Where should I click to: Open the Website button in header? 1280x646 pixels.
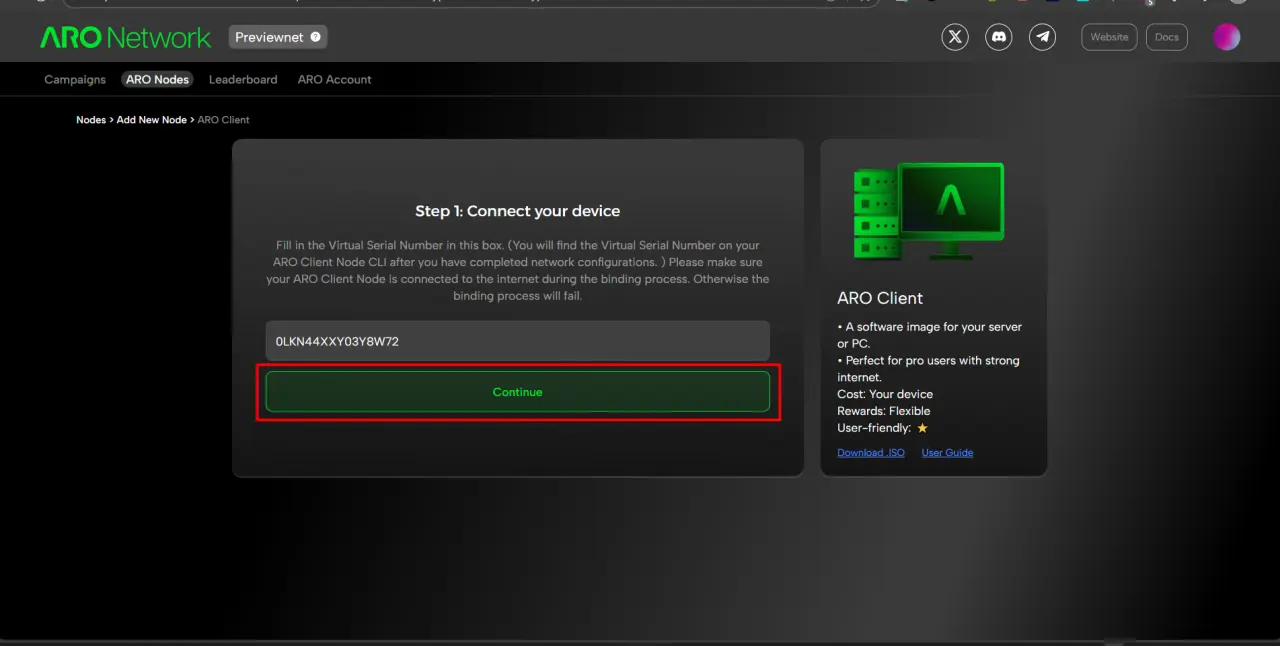tap(1109, 37)
